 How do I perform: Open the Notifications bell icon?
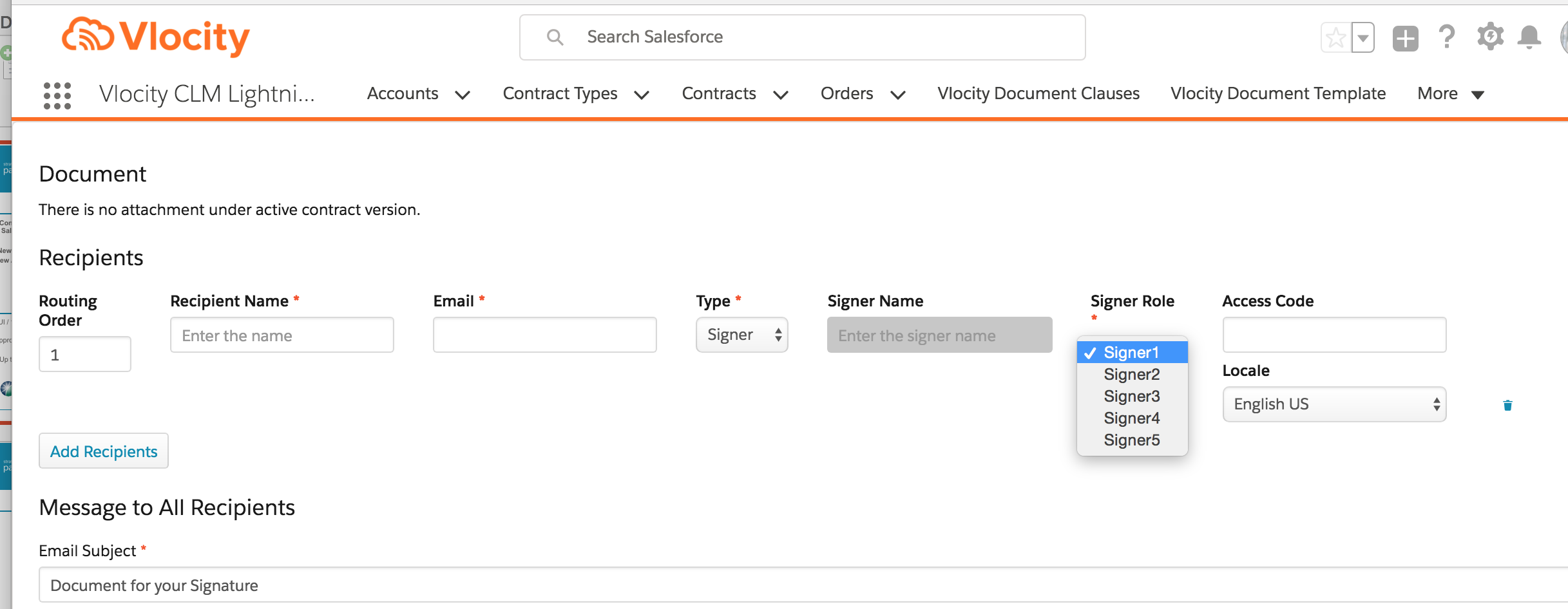tap(1529, 37)
